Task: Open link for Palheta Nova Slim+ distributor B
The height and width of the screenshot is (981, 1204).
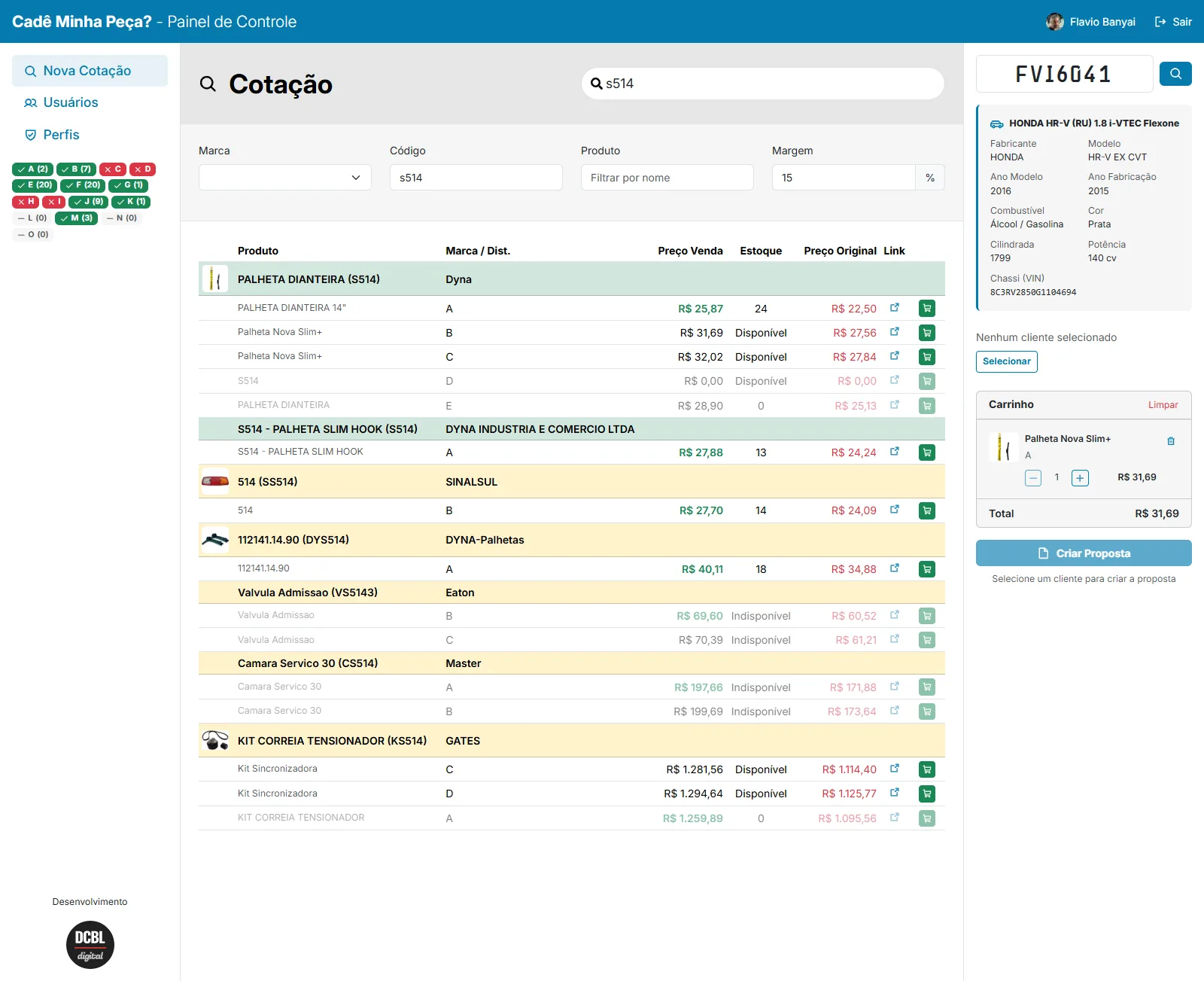Action: pos(895,332)
